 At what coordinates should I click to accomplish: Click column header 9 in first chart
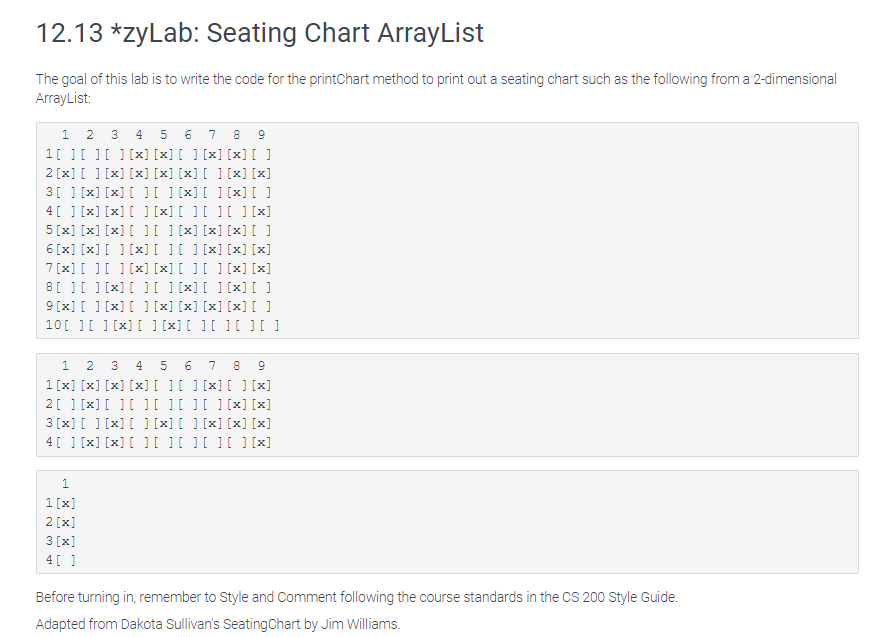(261, 135)
